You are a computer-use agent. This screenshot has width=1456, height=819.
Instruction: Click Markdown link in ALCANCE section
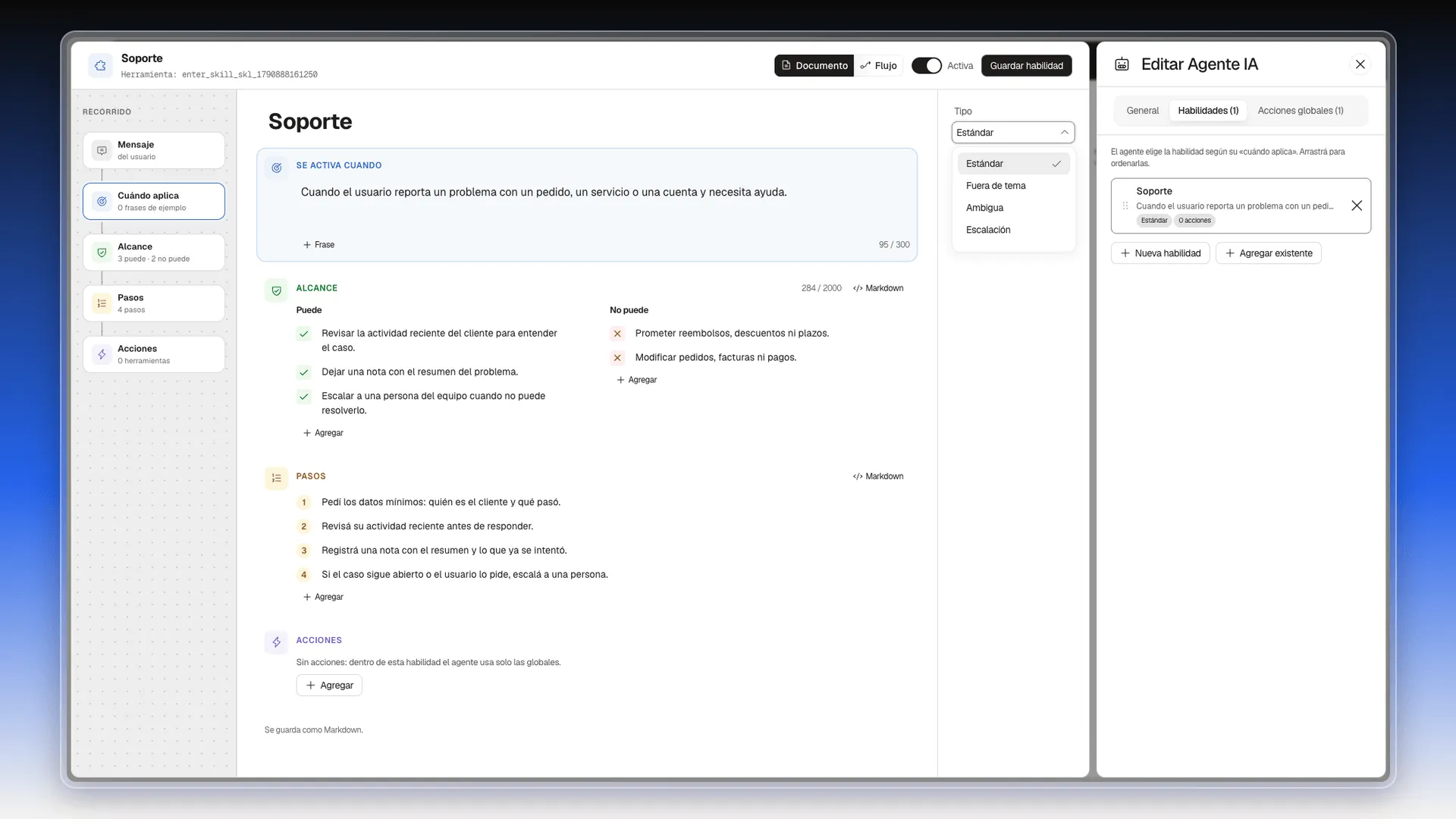[878, 288]
